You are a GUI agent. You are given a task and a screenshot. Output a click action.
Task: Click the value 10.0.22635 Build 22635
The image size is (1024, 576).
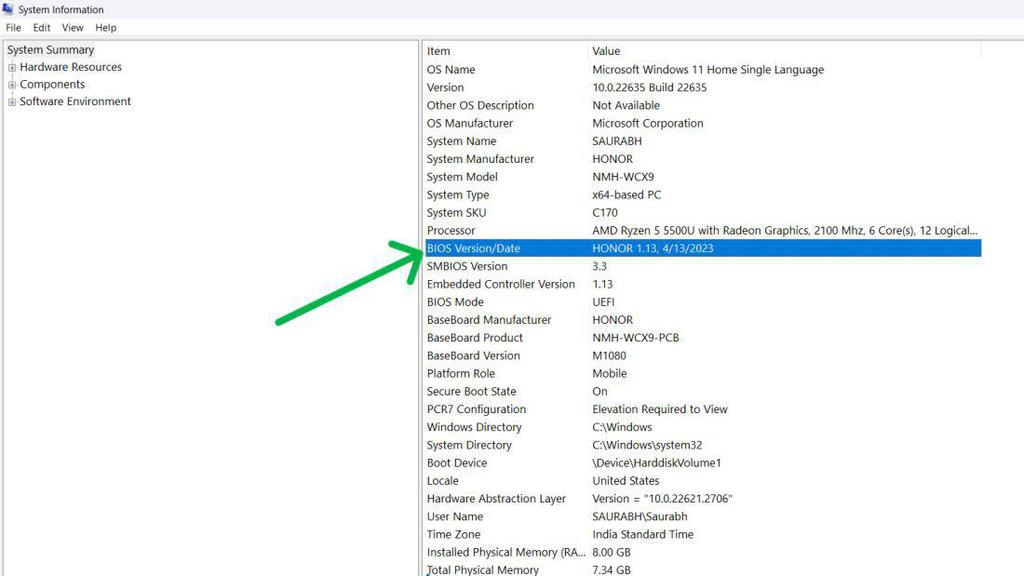tap(649, 87)
